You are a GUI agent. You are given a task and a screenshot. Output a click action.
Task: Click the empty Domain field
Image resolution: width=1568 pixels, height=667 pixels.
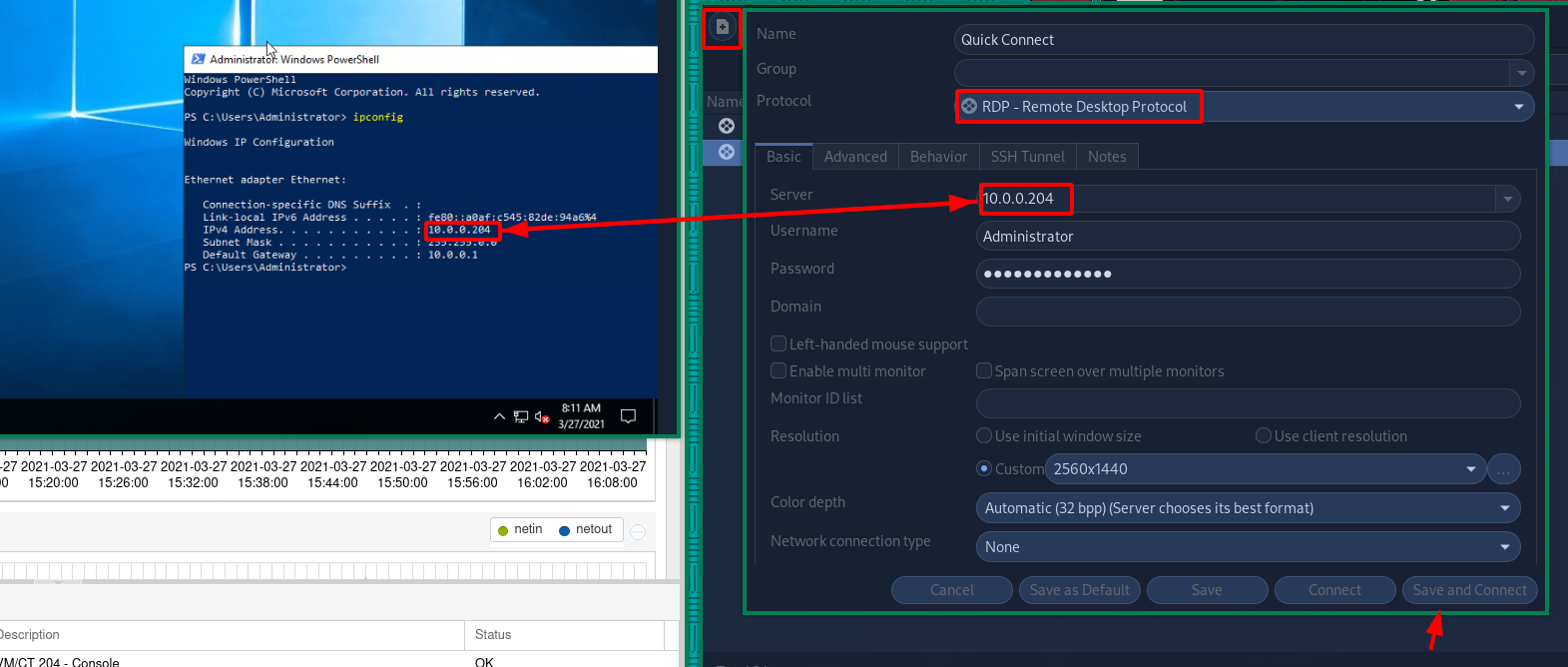(1248, 312)
